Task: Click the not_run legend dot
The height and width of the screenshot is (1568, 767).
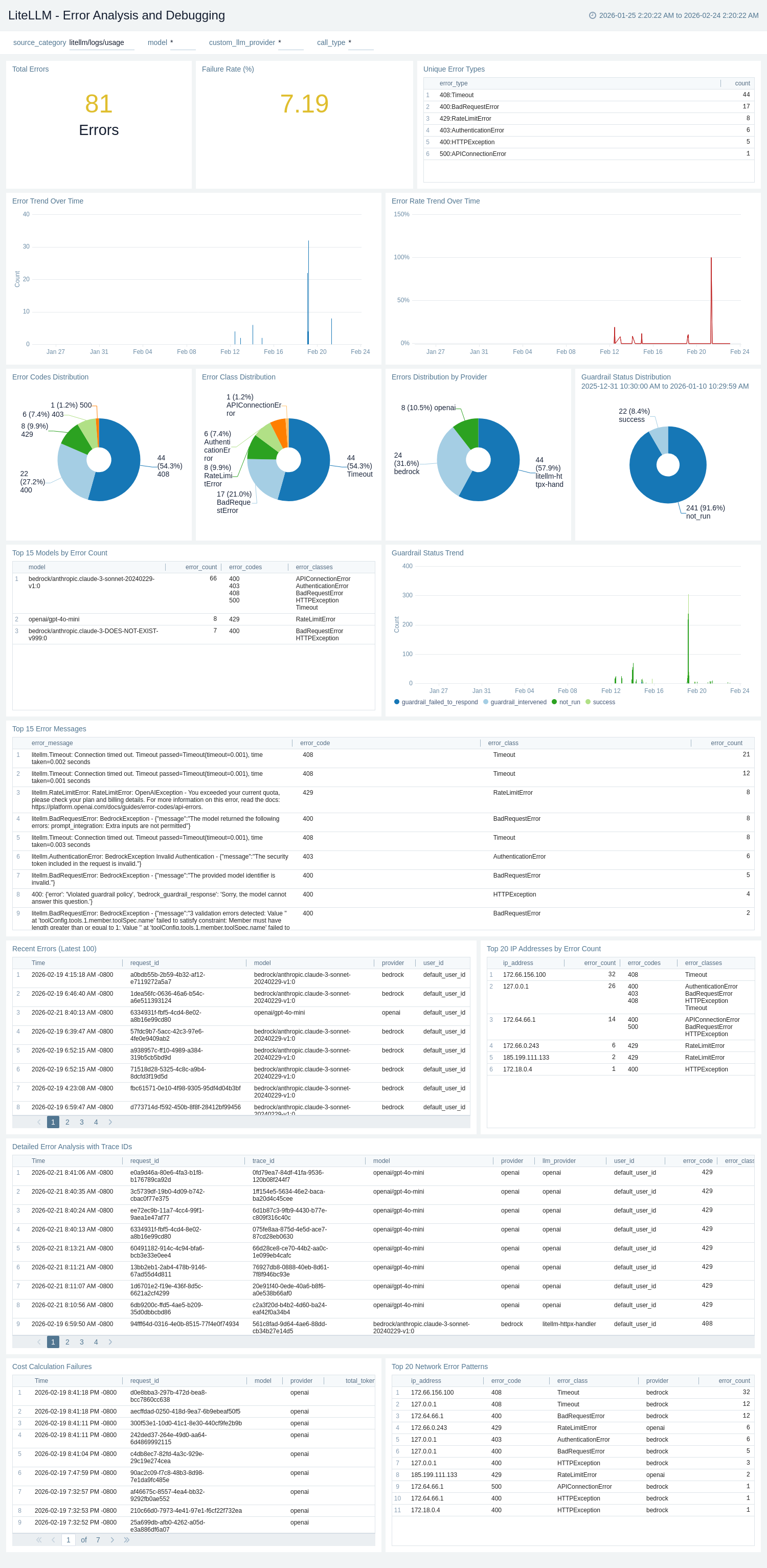Action: [x=555, y=702]
